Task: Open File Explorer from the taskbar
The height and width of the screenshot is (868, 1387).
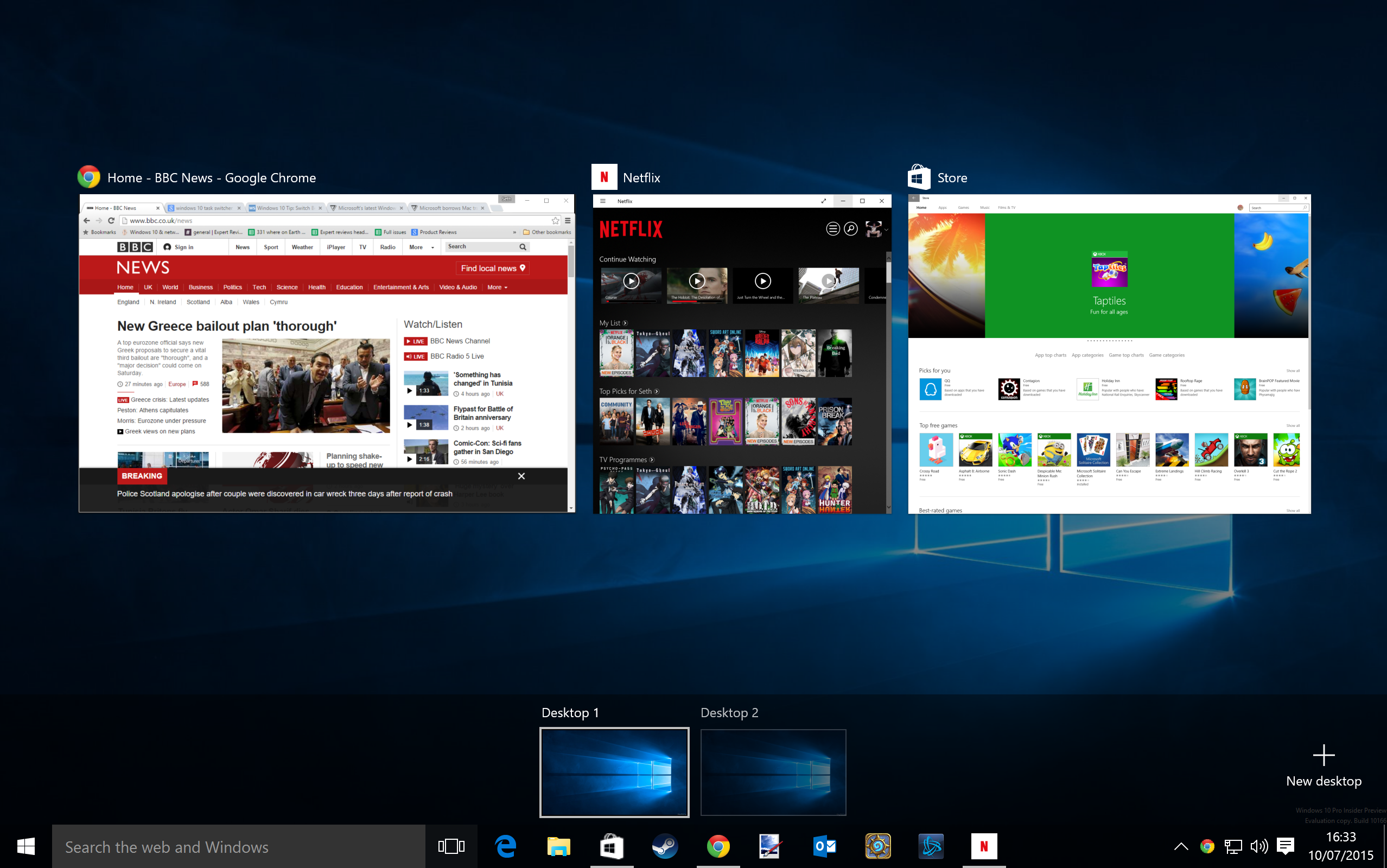Action: click(558, 846)
